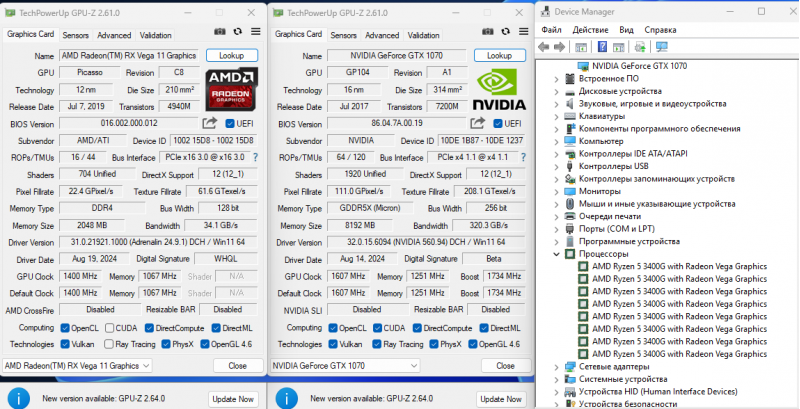The height and width of the screenshot is (409, 800).
Task: Click the refresh icon in AMD GPU-Z window
Action: pos(238,32)
